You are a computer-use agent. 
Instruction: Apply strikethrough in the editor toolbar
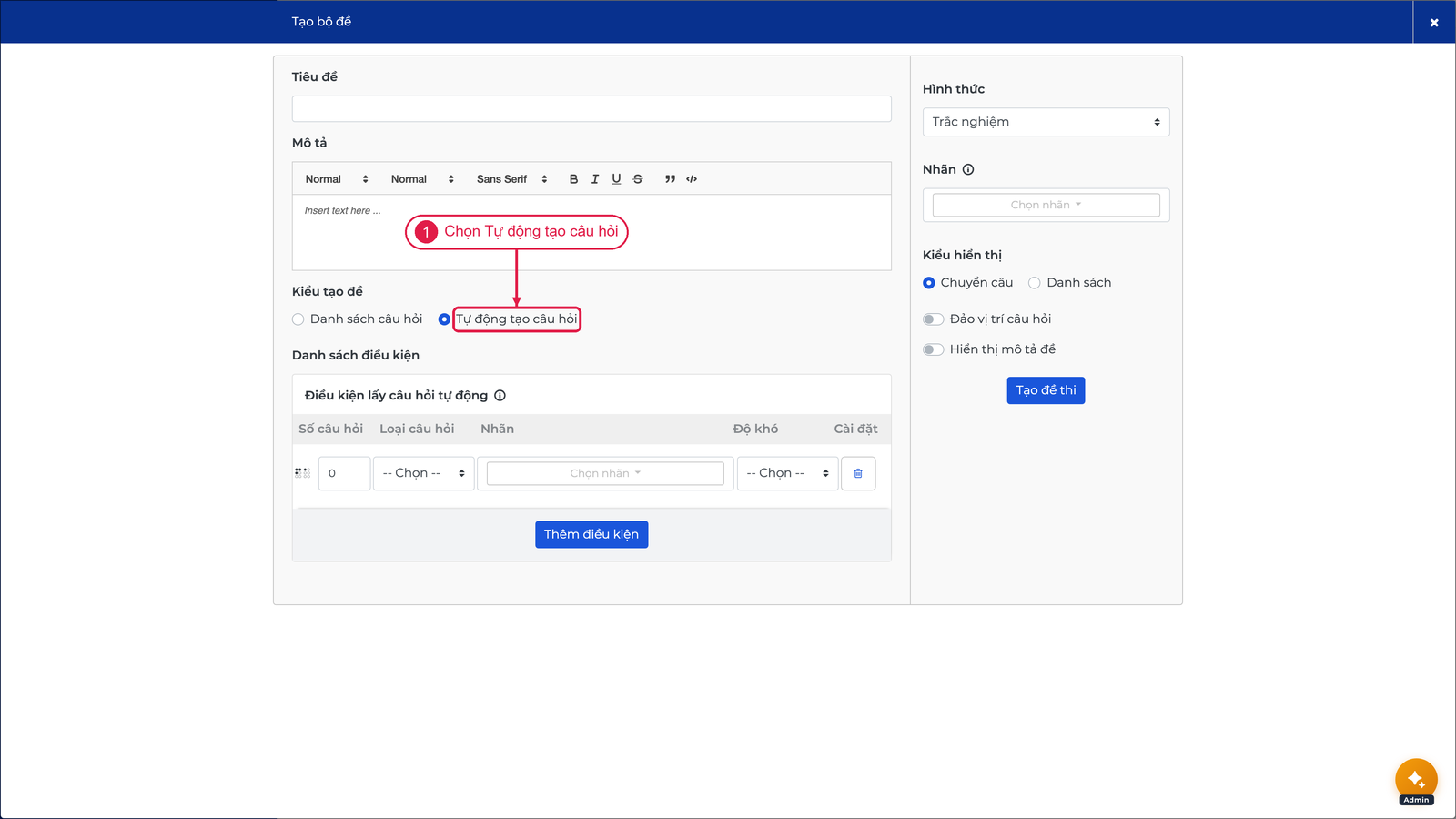pyautogui.click(x=638, y=179)
